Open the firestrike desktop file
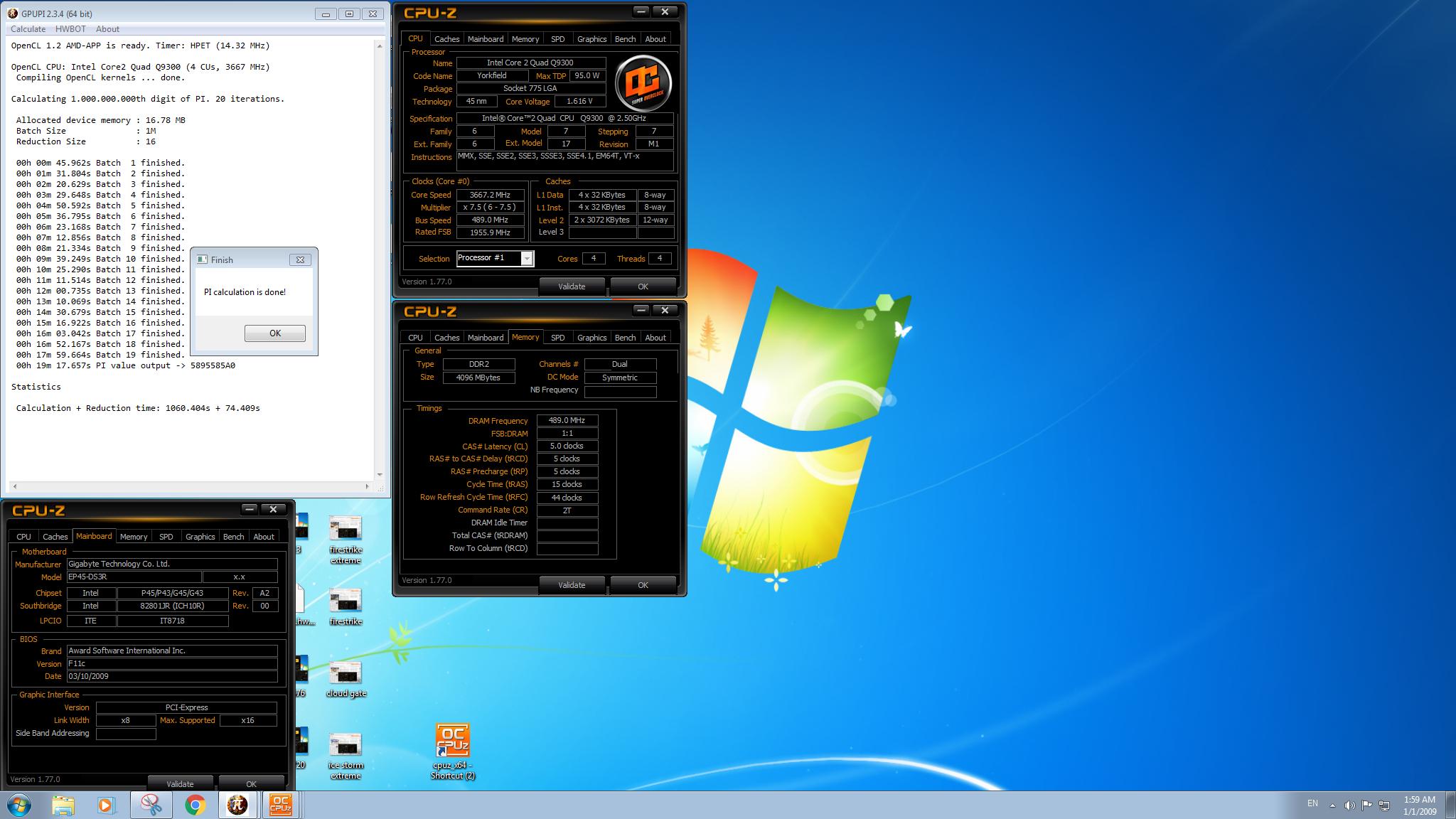The image size is (1456, 819). (x=346, y=607)
